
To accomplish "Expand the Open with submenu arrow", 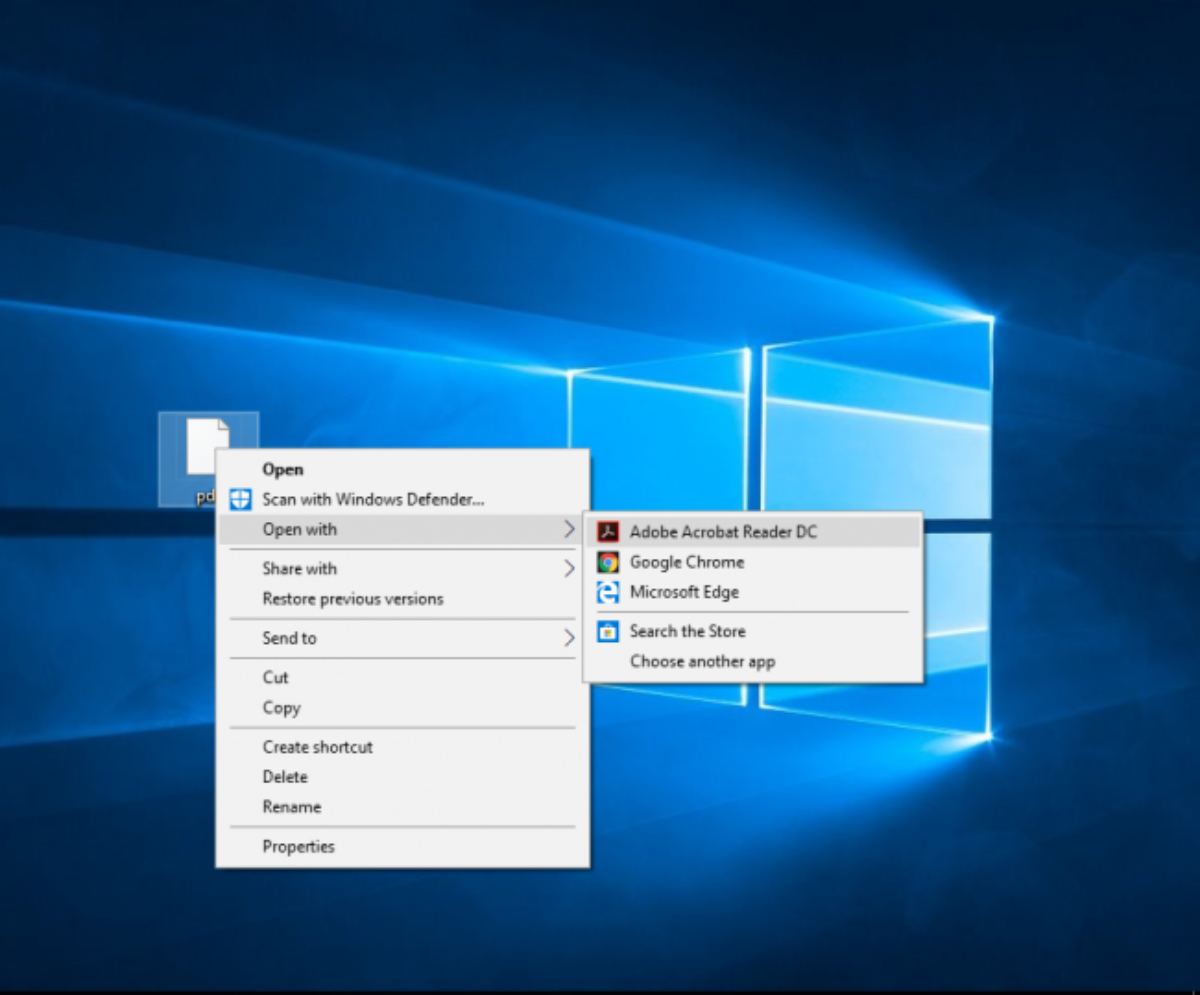I will [x=569, y=529].
